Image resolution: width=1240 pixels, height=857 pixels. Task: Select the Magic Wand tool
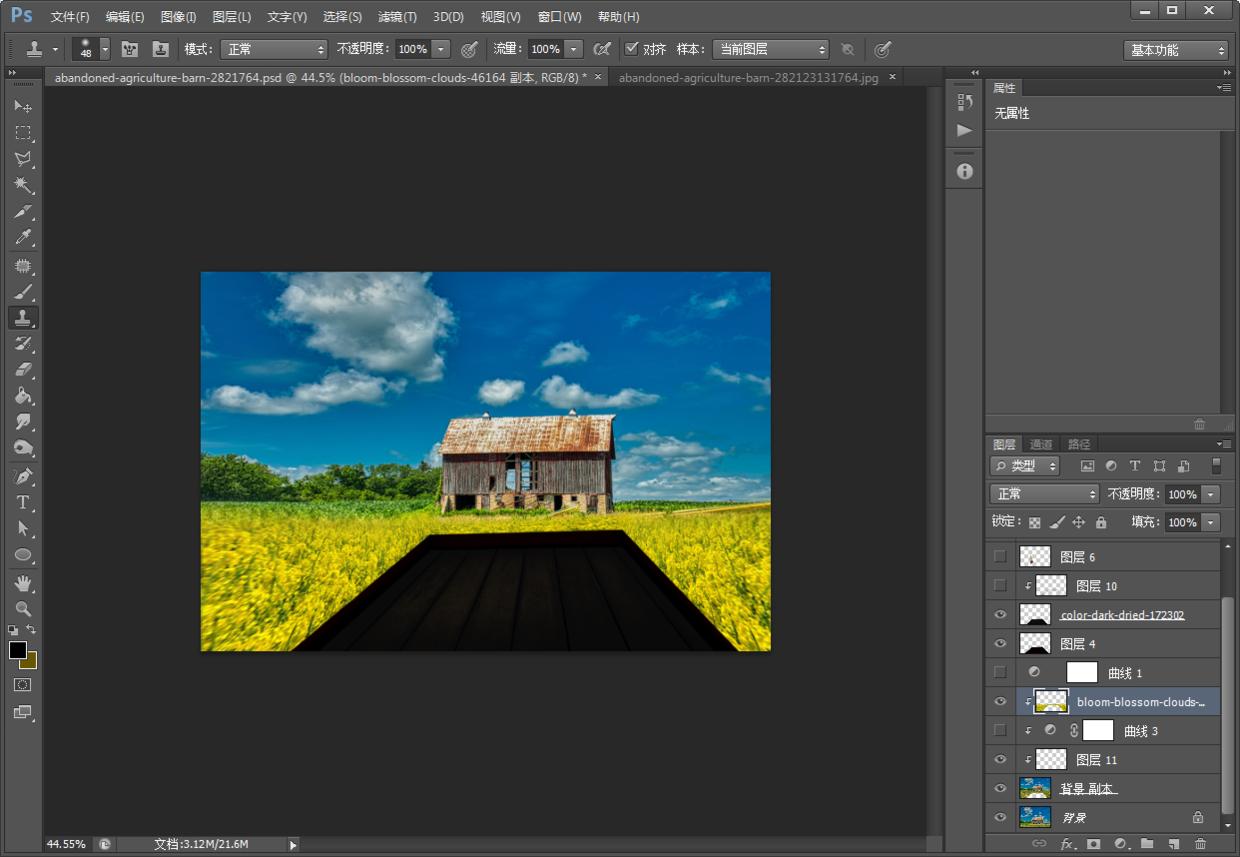pyautogui.click(x=23, y=185)
